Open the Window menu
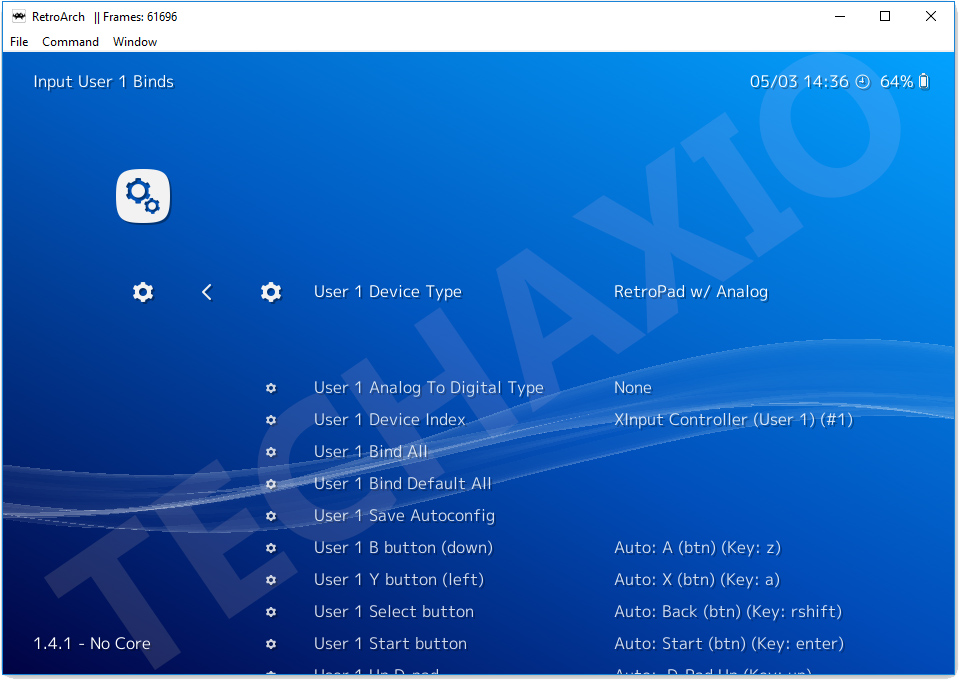This screenshot has width=959, height=680. [x=135, y=42]
